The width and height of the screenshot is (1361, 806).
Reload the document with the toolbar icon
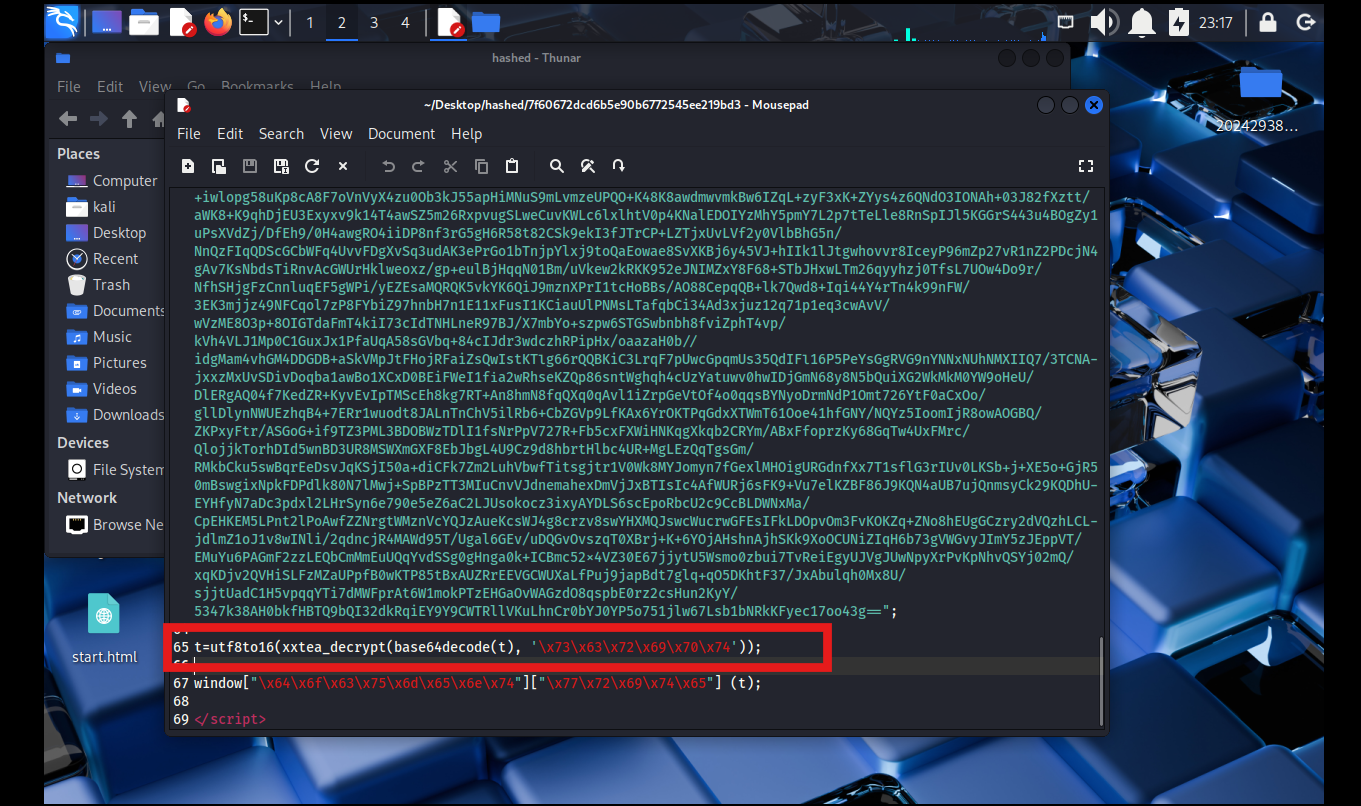[x=312, y=166]
